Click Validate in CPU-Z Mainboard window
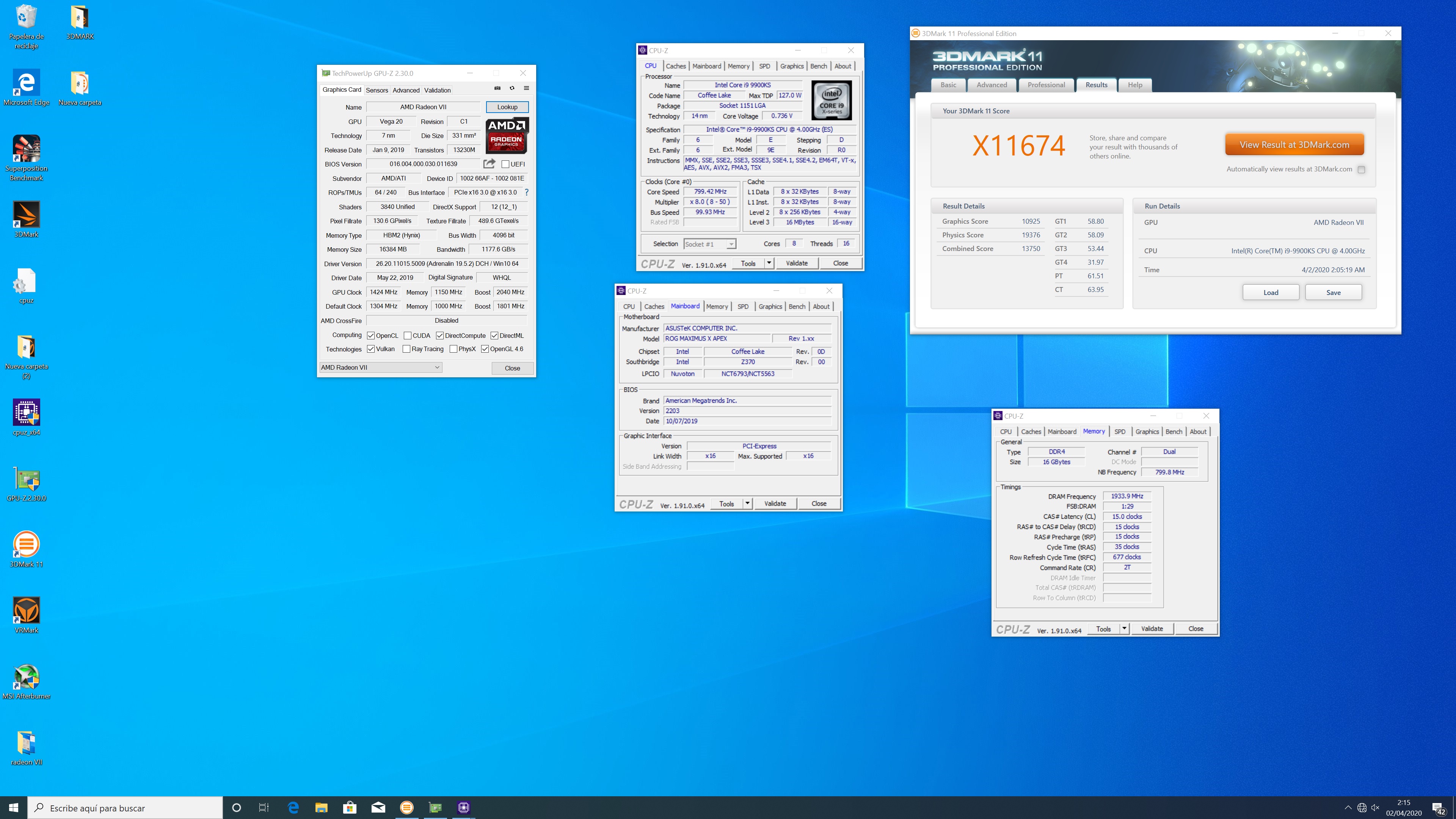The width and height of the screenshot is (1456, 819). coord(775,503)
